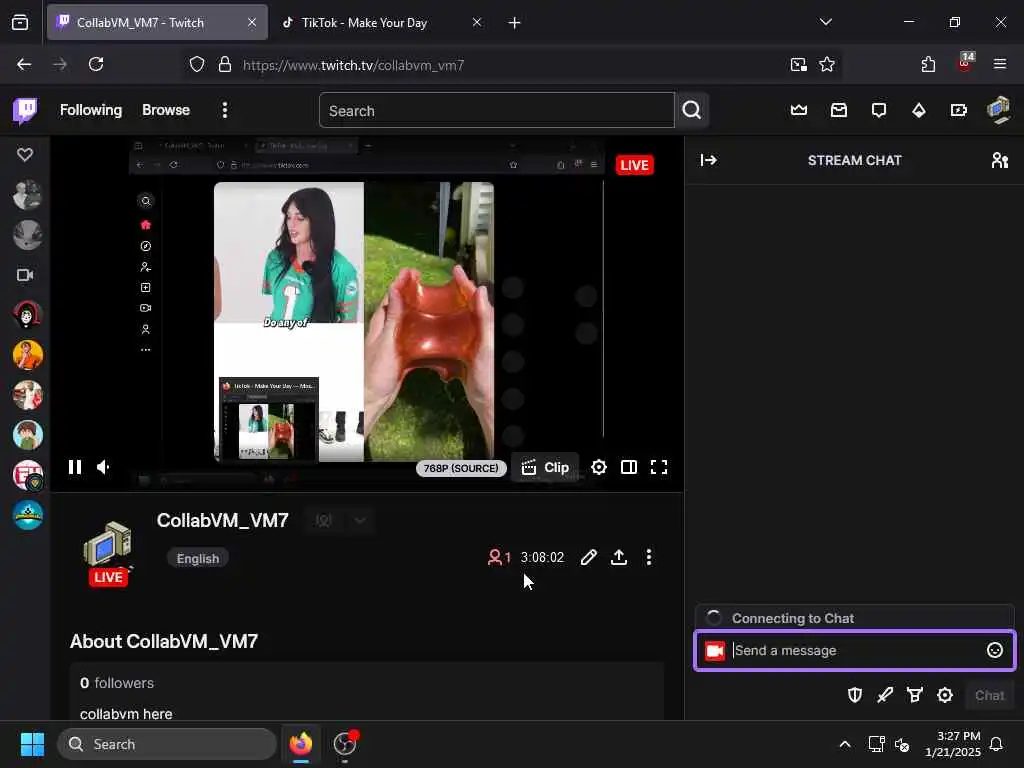
Task: Click the Get Bits diamond icon
Action: [919, 110]
